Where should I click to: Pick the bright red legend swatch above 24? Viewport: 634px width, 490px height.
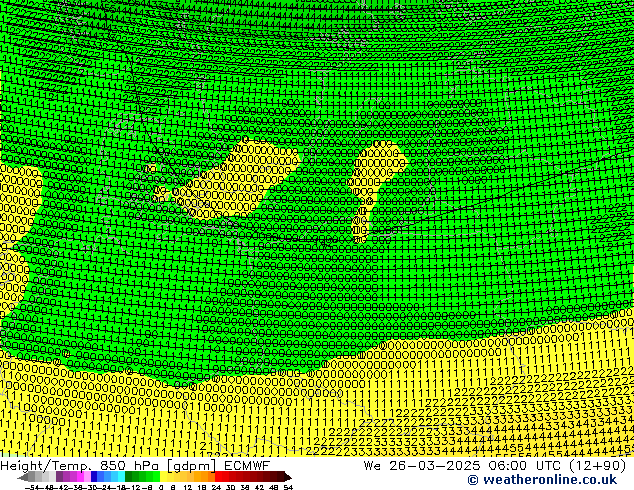(x=218, y=476)
